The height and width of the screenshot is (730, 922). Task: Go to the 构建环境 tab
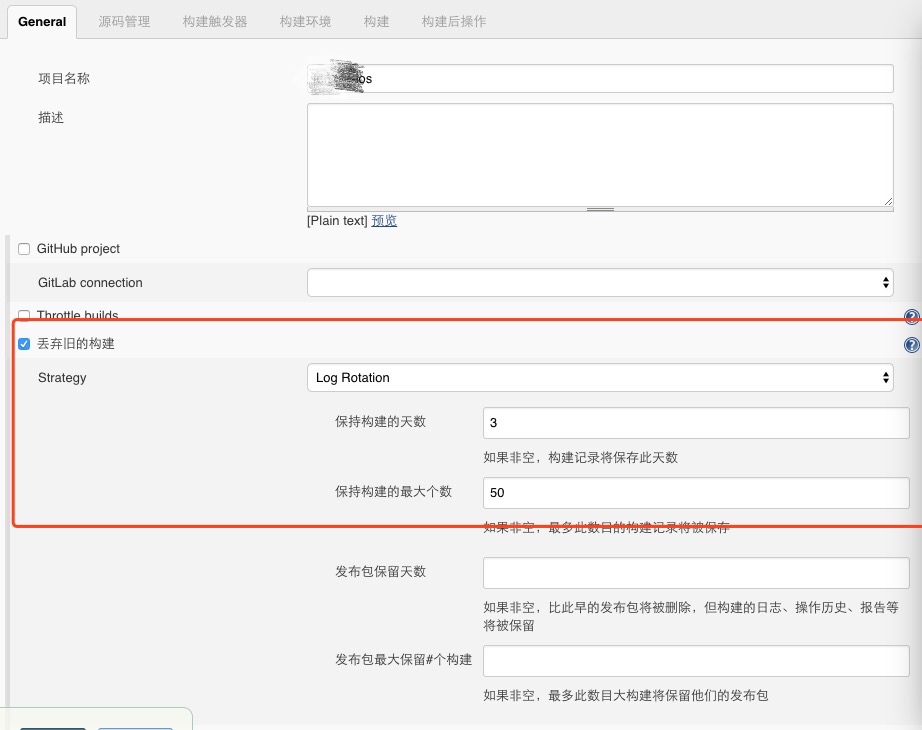305,22
